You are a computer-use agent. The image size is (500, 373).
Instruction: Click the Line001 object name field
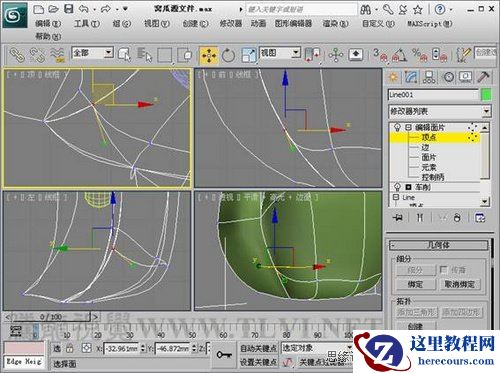point(433,95)
